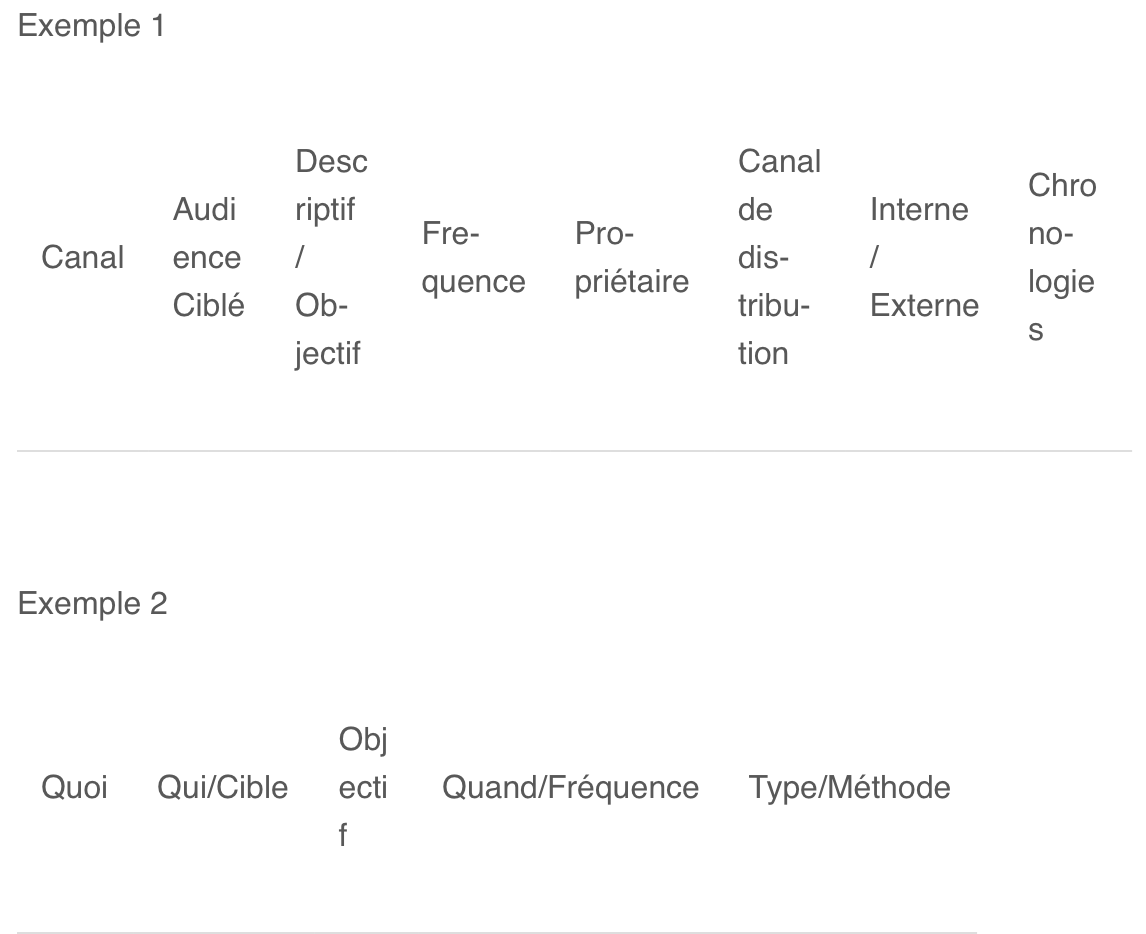
Task: Click the word Ciblé in header
Action: 208,305
